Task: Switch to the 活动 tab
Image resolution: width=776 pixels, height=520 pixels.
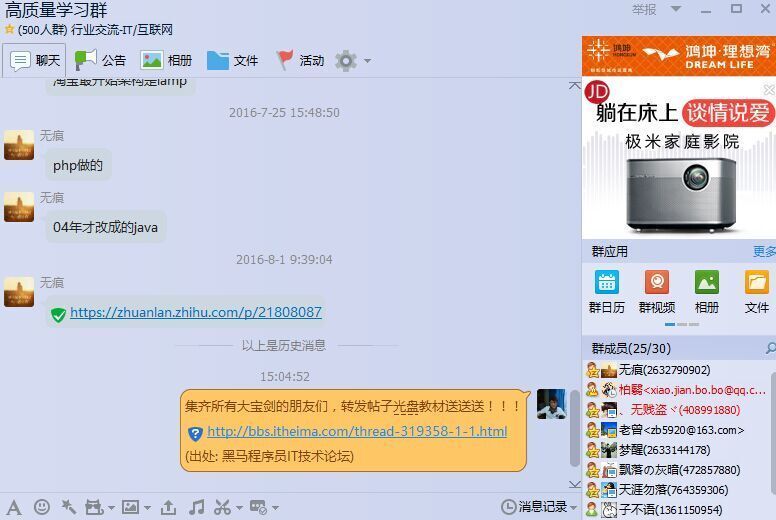Action: pyautogui.click(x=300, y=60)
